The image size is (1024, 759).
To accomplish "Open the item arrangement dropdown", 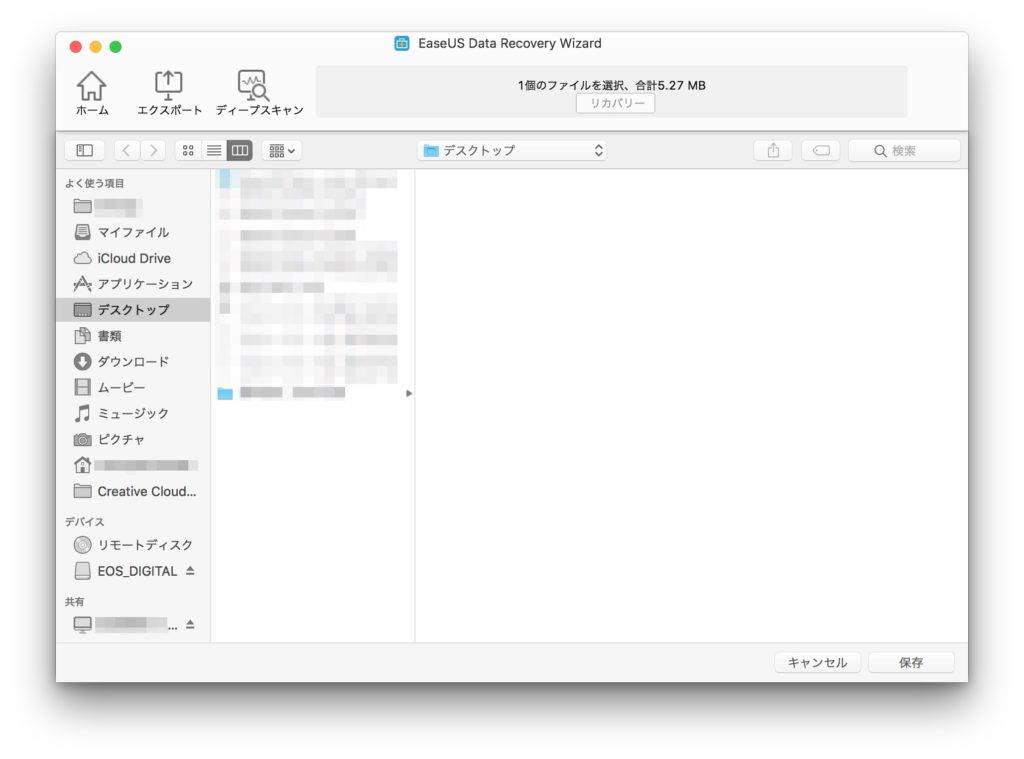I will coord(282,151).
